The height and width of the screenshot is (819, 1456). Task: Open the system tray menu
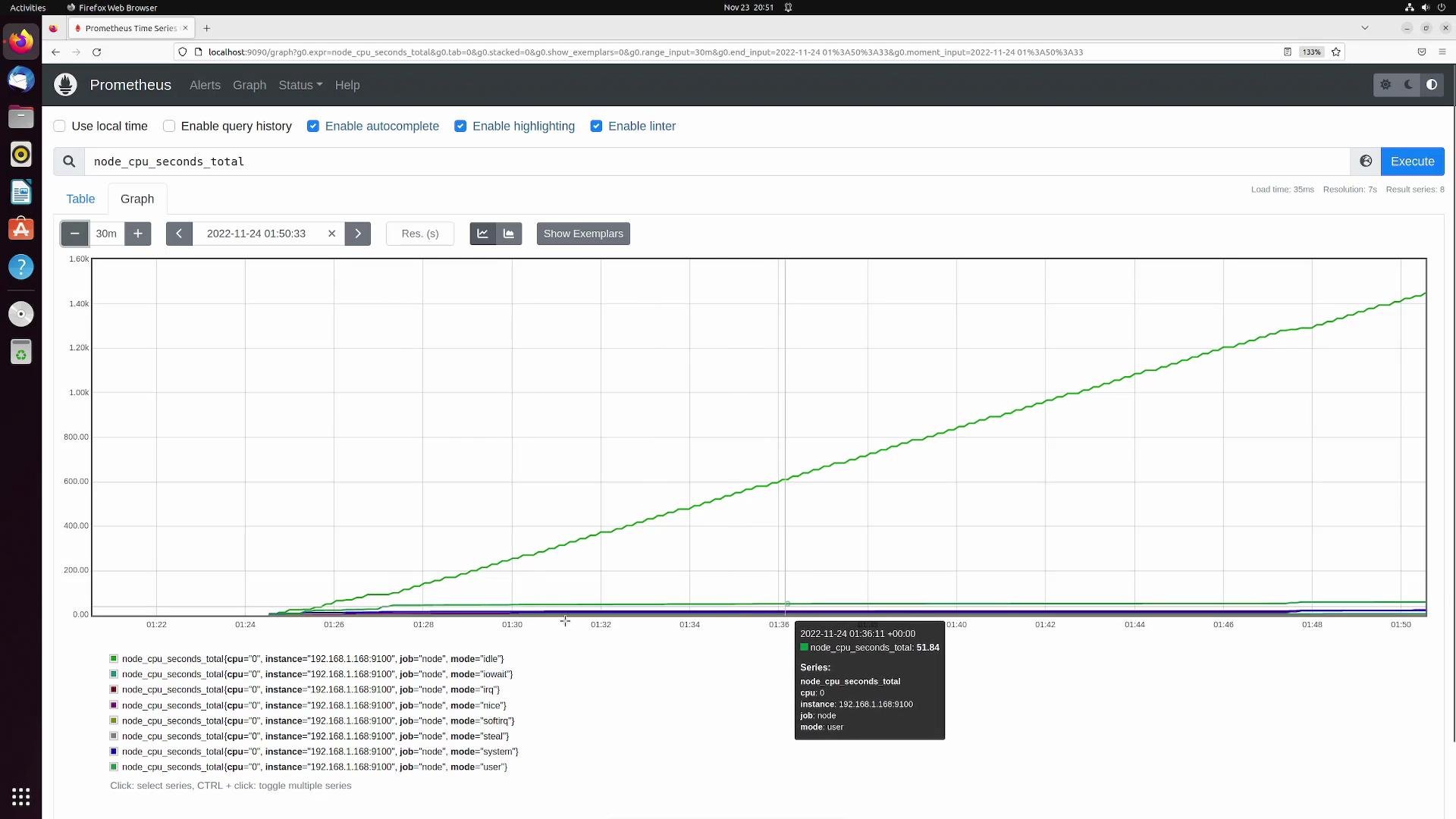pos(1426,8)
